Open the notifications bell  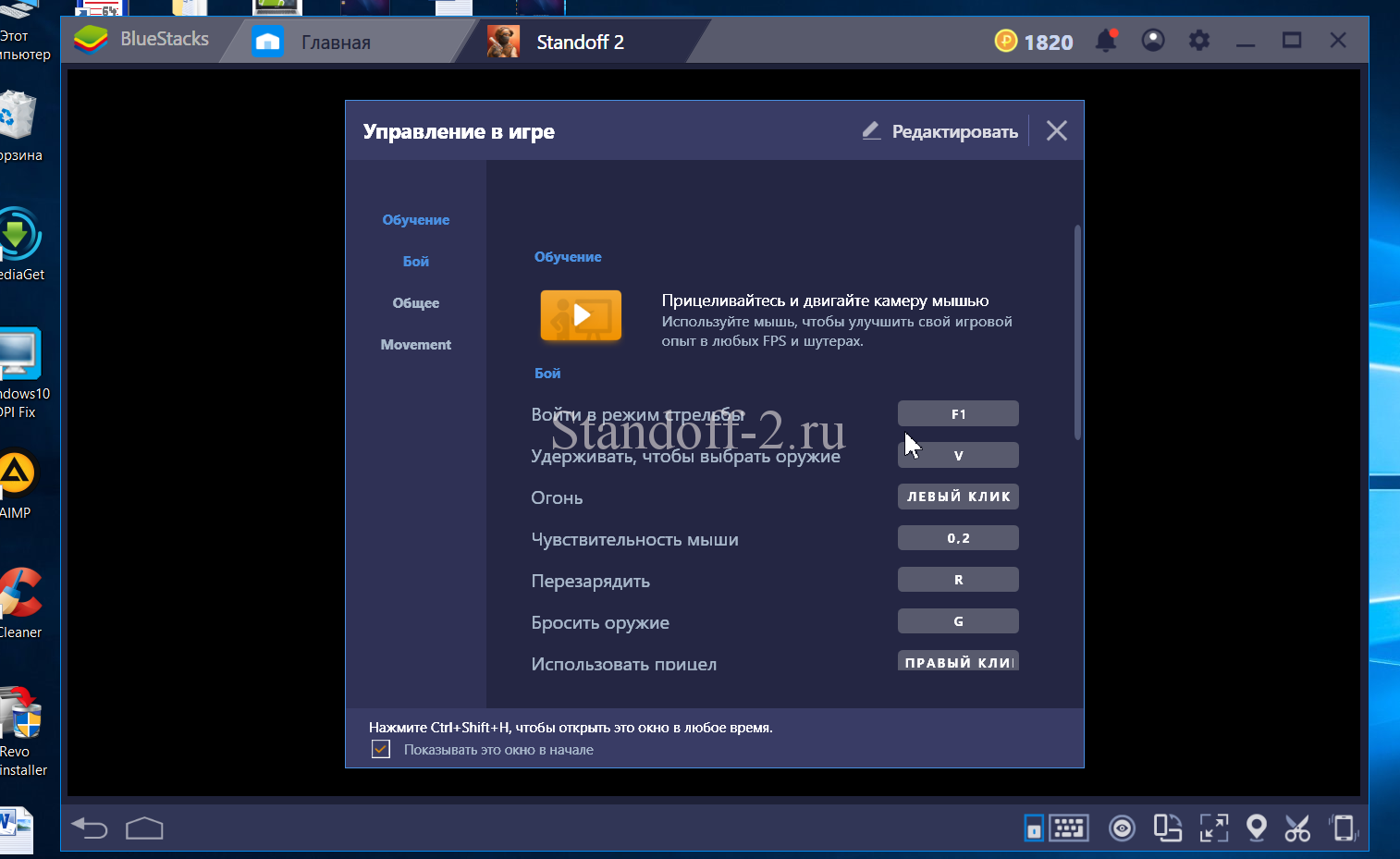tap(1106, 40)
